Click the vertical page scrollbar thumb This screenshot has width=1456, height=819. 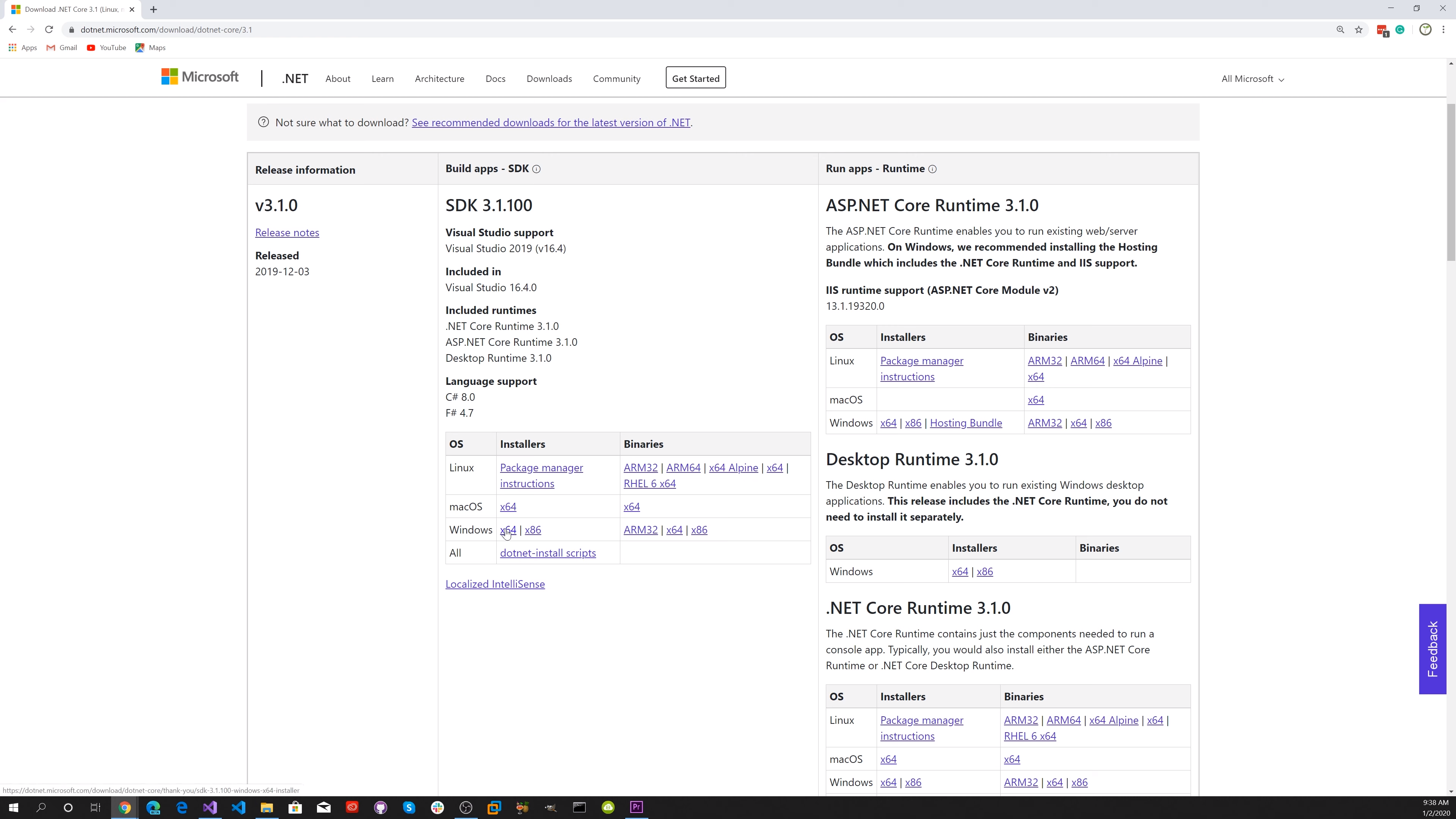tap(1451, 182)
